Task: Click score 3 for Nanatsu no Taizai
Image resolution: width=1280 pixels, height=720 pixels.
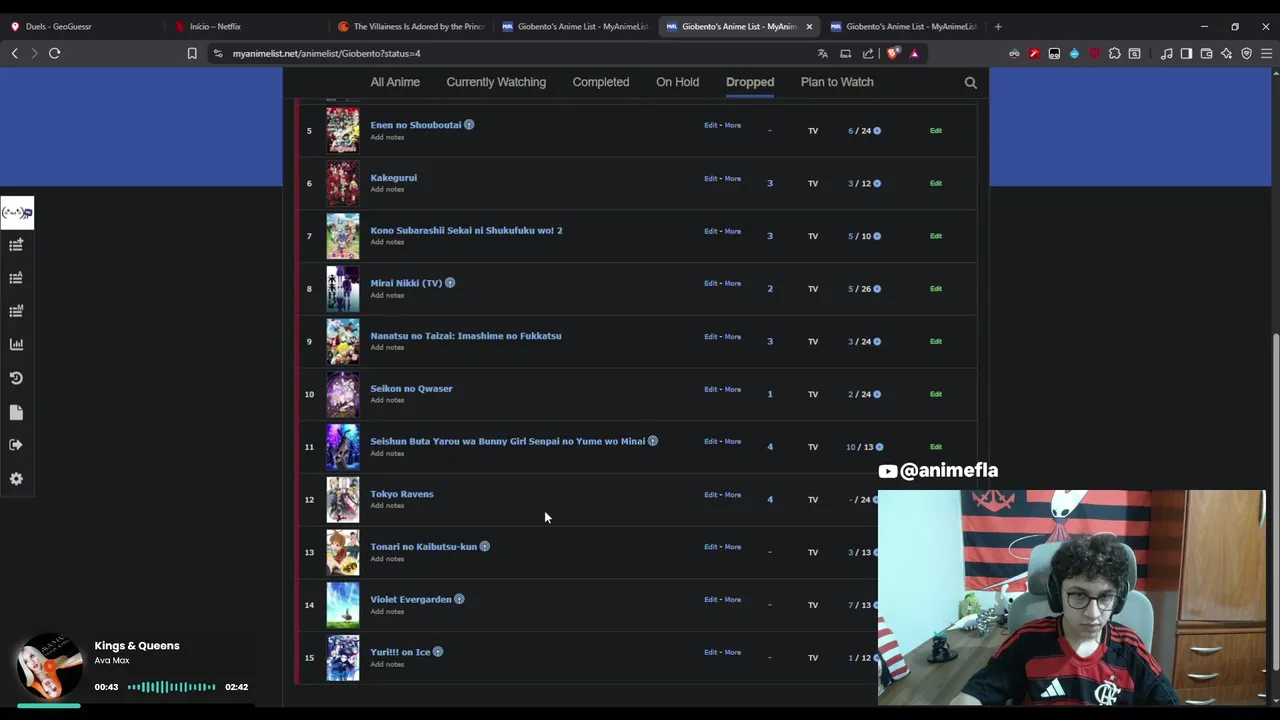Action: tap(770, 341)
